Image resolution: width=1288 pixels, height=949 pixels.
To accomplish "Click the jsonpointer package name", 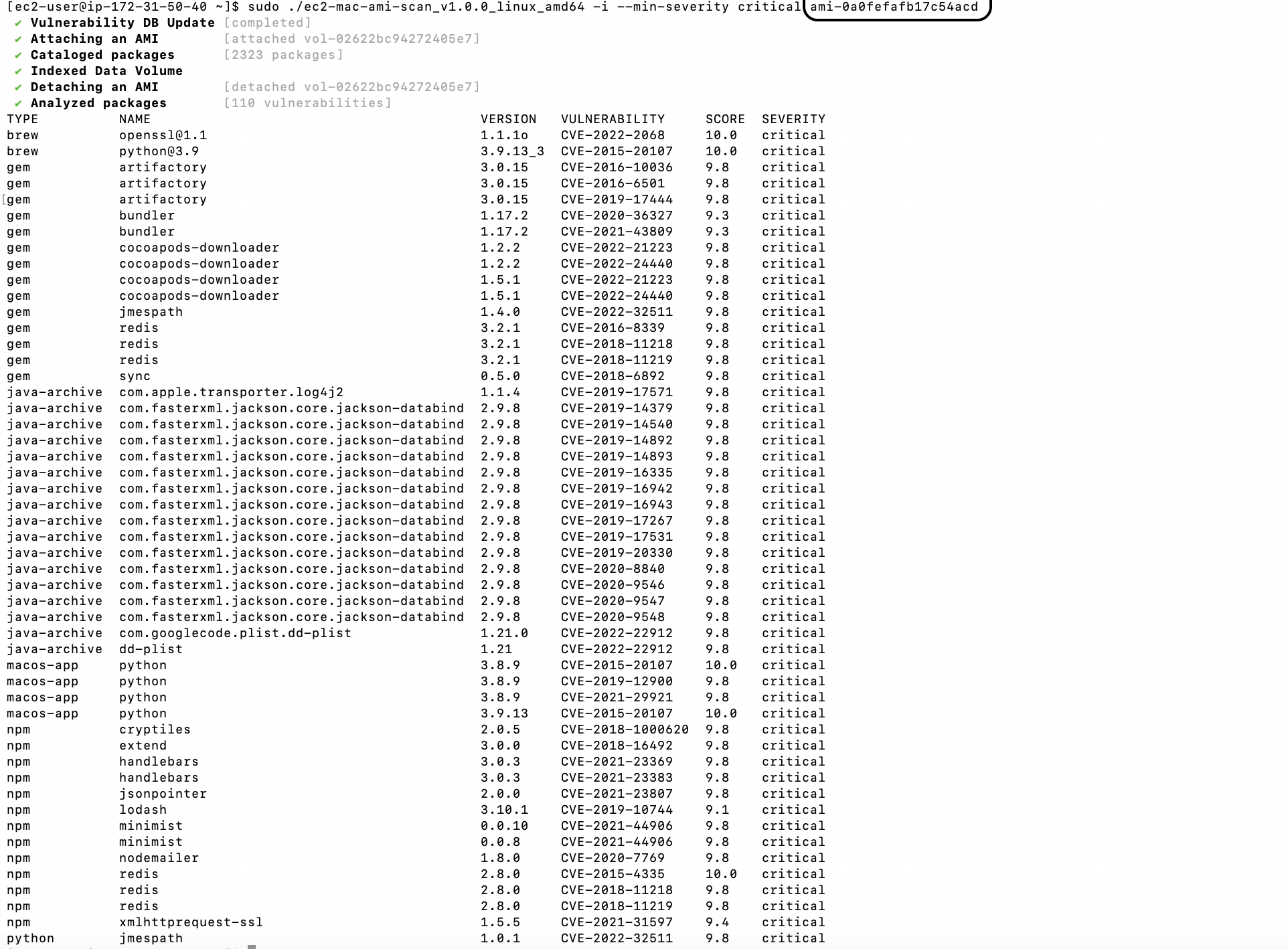I will (x=163, y=794).
